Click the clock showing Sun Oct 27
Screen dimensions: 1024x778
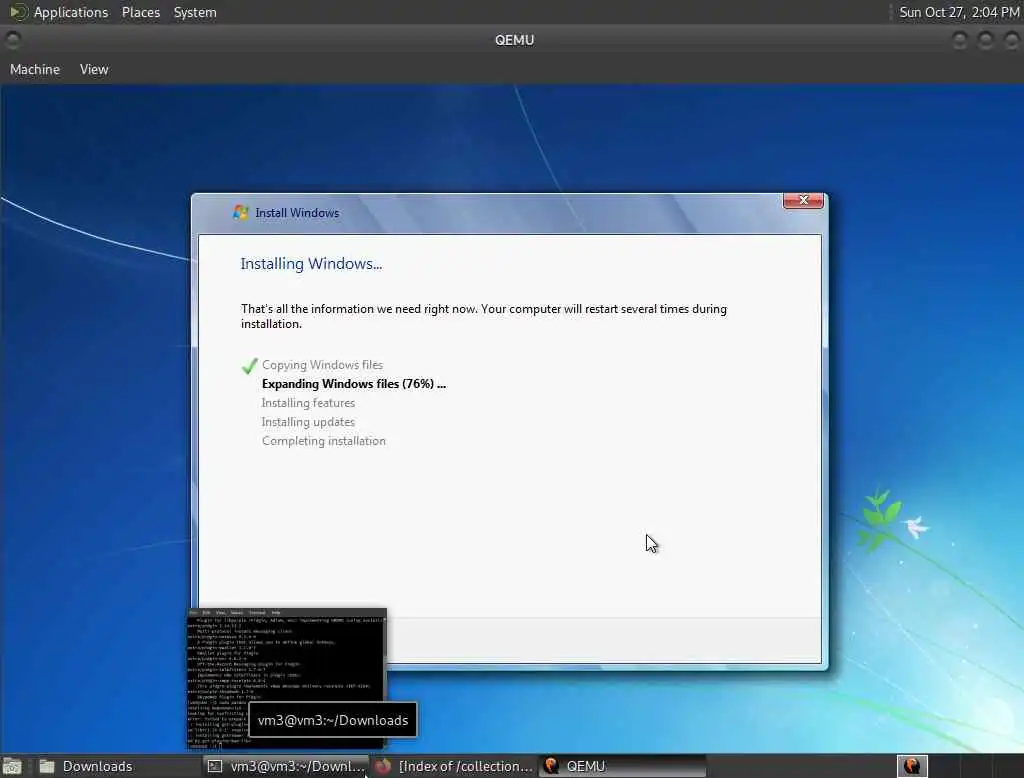959,12
